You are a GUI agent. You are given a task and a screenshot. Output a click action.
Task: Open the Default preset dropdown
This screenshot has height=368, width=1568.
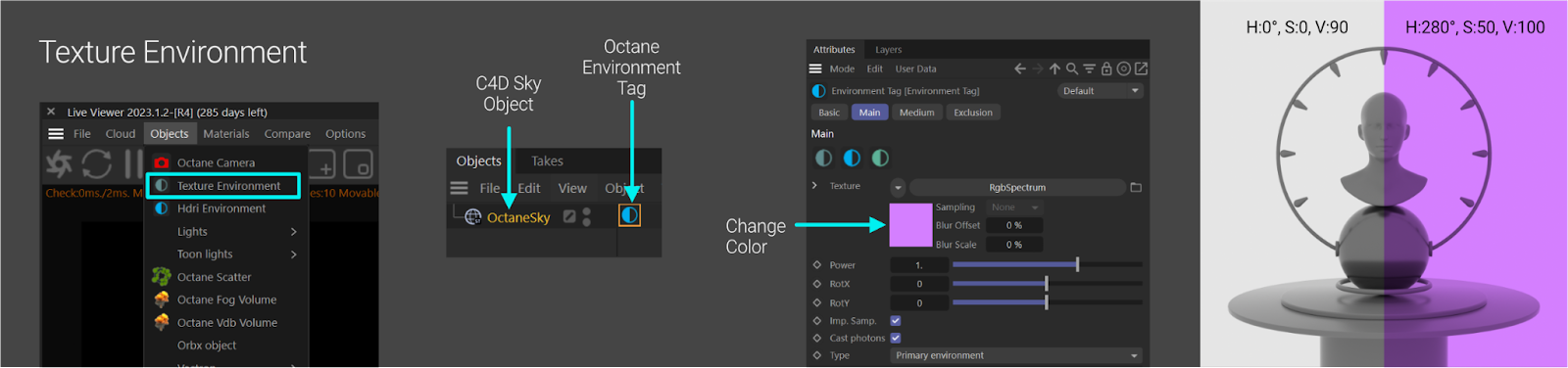coord(1102,91)
